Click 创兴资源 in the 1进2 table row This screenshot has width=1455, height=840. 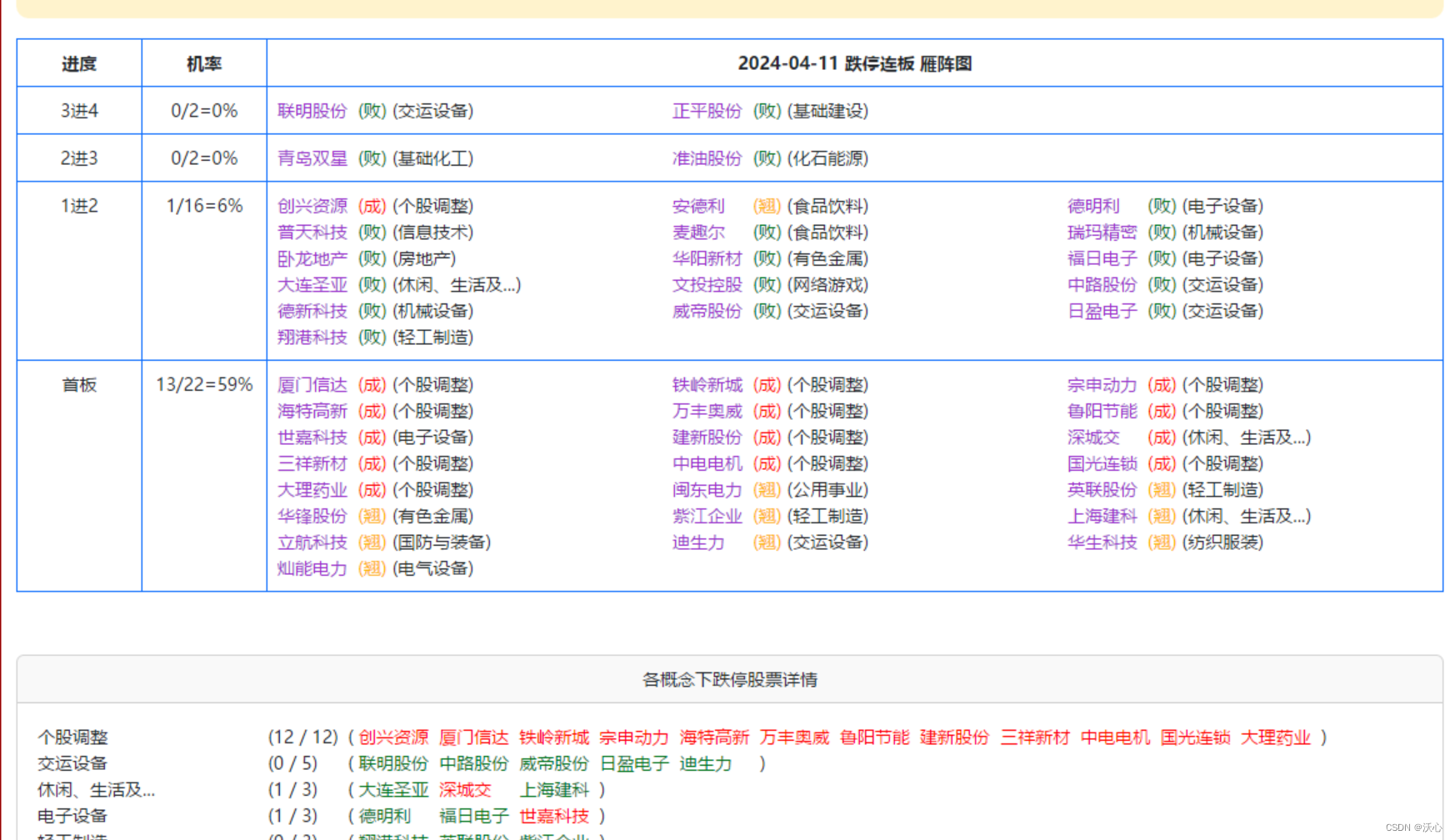(x=312, y=206)
